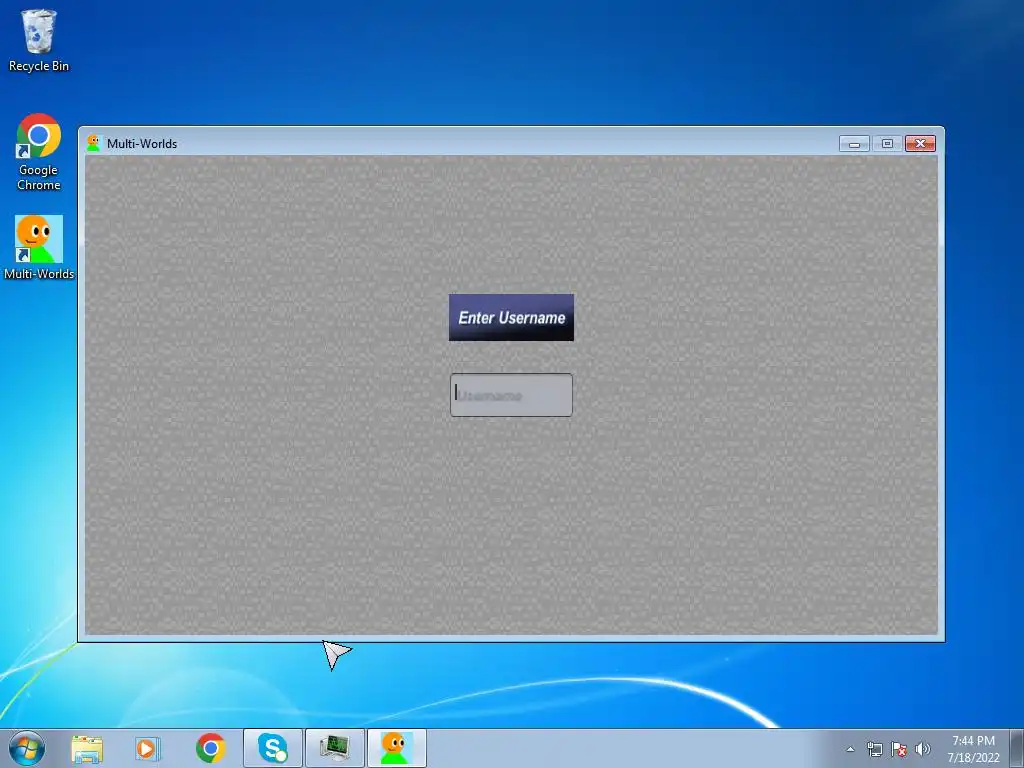The width and height of the screenshot is (1024, 768).
Task: Click the Multi-Worlds title bar icon
Action: 94,143
